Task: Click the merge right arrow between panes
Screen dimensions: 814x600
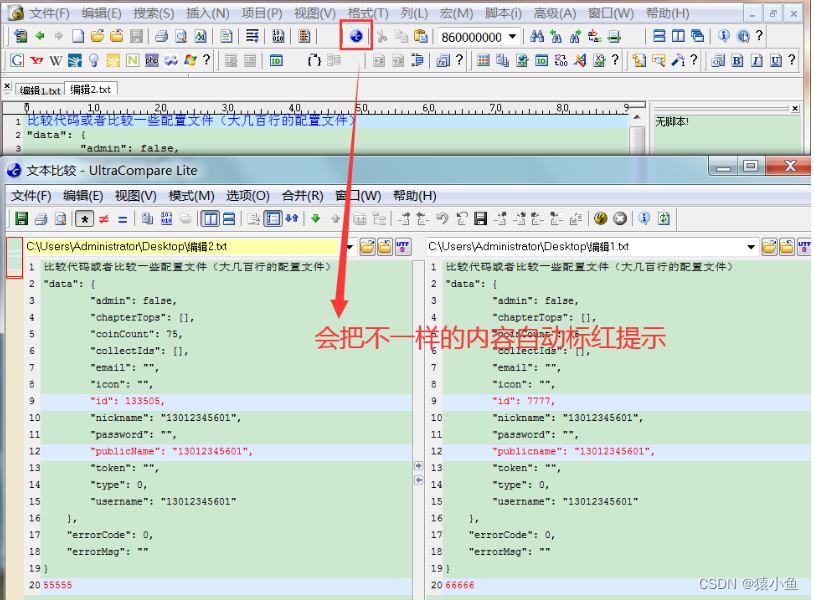Action: click(418, 466)
